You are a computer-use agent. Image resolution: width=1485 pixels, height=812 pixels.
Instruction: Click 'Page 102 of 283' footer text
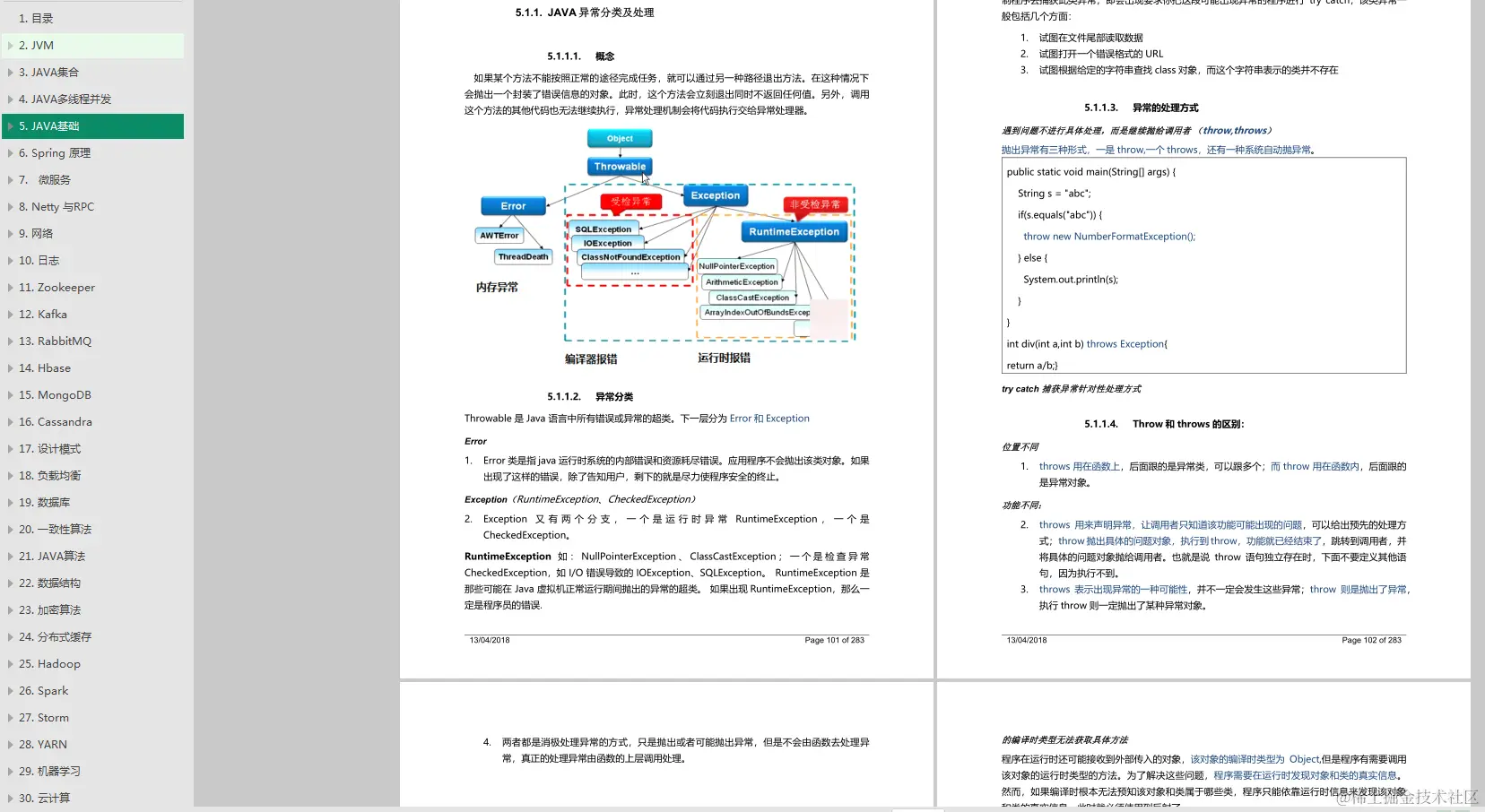(1371, 640)
